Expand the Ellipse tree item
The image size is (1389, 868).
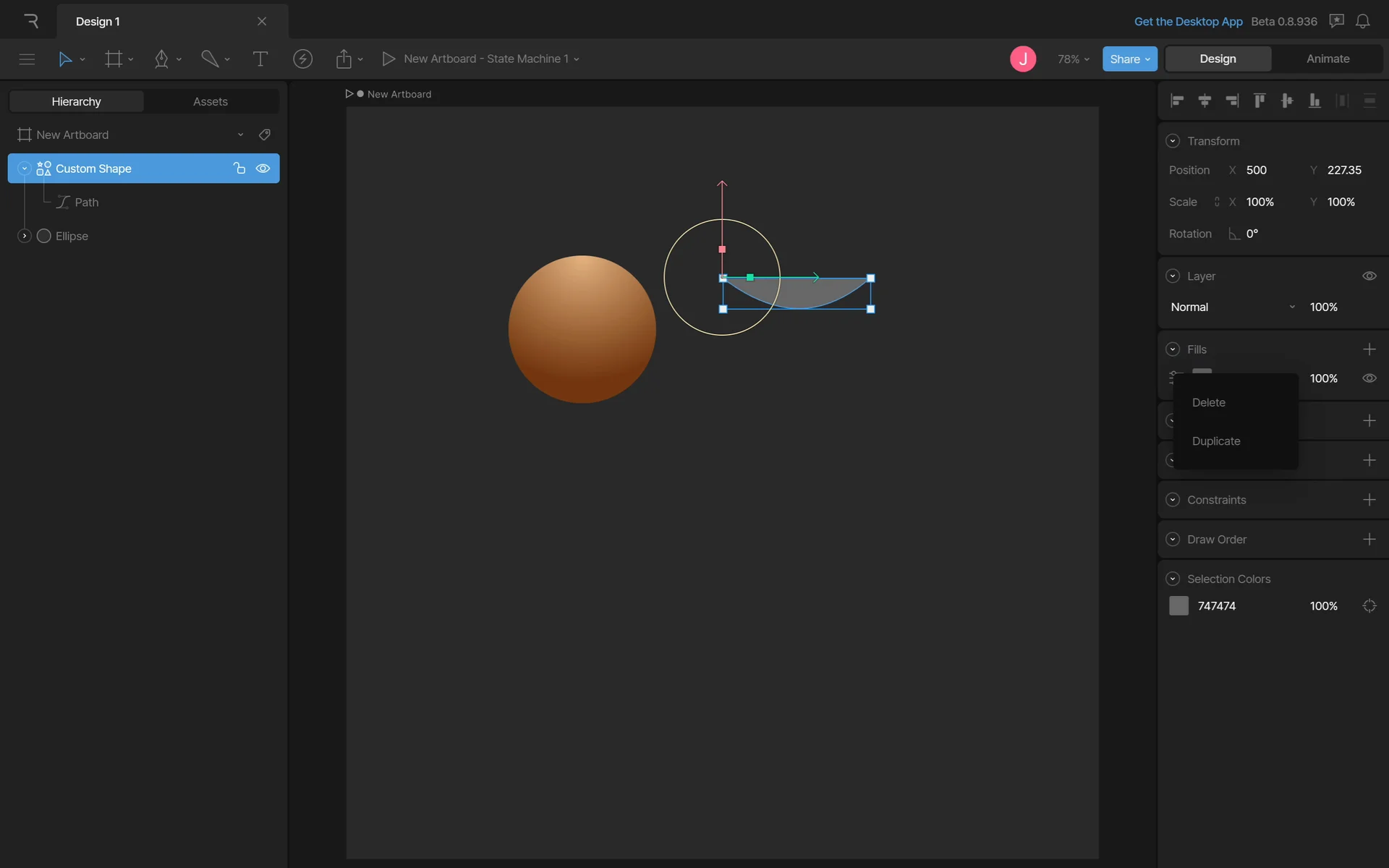tap(24, 236)
